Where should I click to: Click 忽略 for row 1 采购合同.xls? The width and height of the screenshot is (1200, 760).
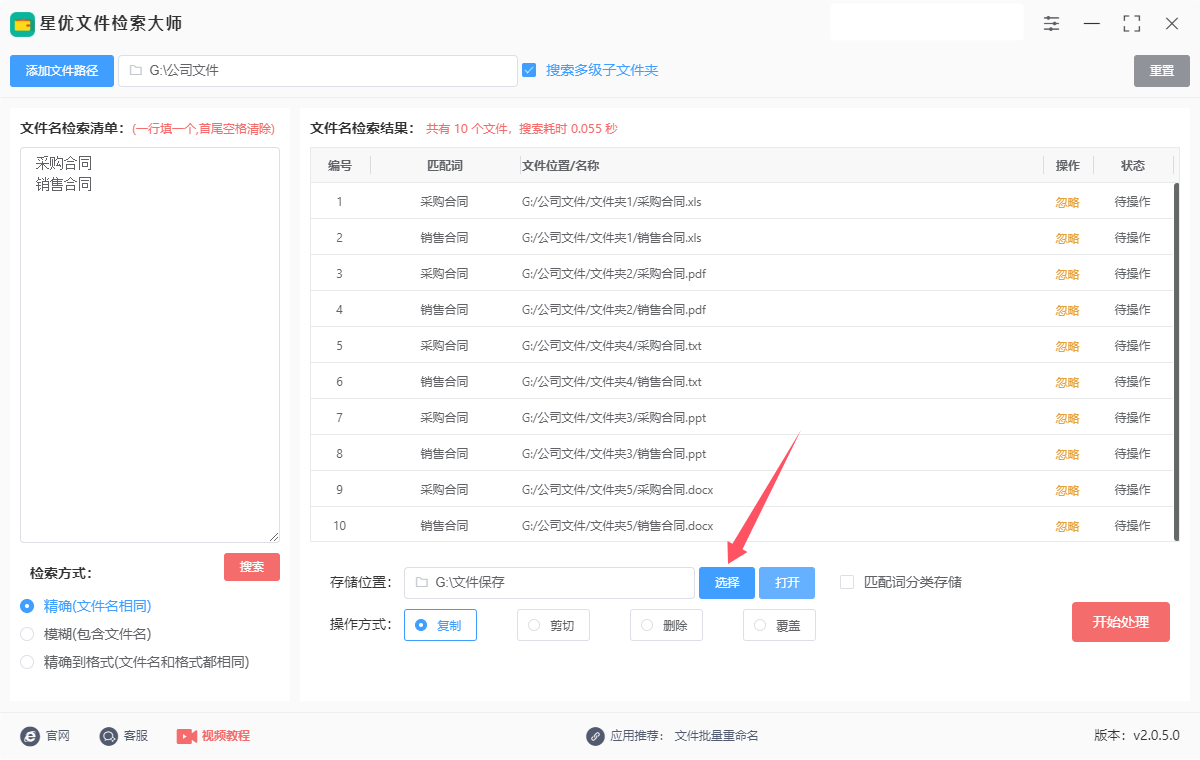coord(1068,202)
